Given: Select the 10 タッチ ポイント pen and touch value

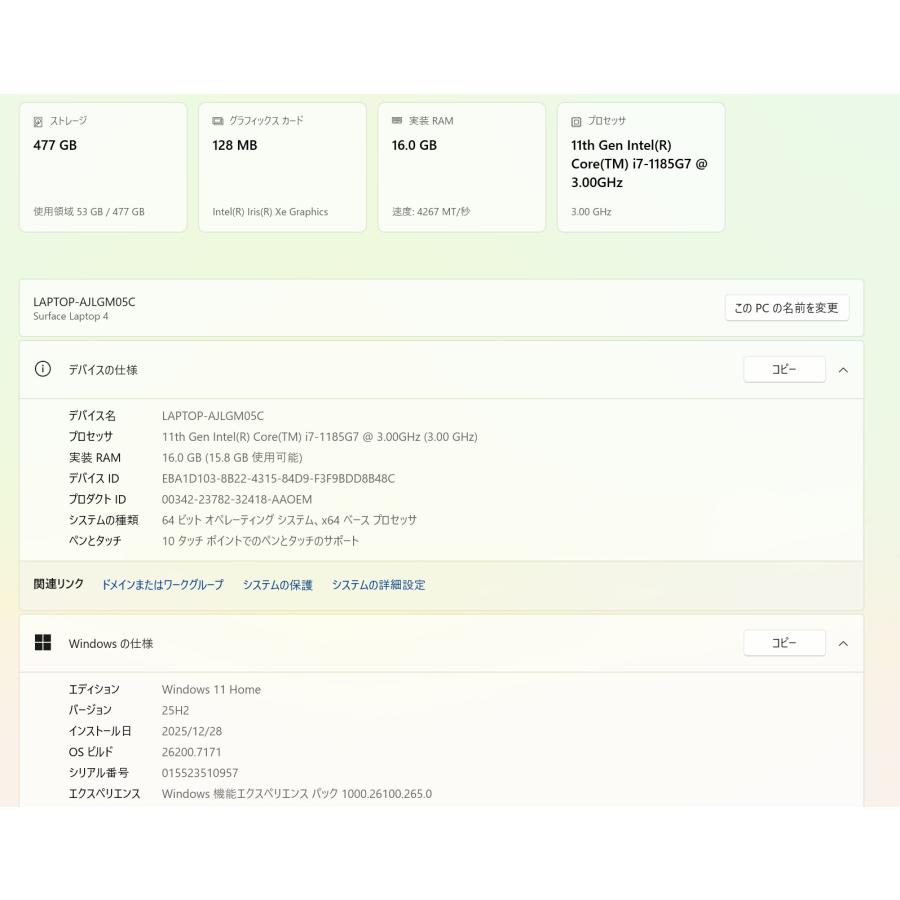Looking at the screenshot, I should 261,541.
